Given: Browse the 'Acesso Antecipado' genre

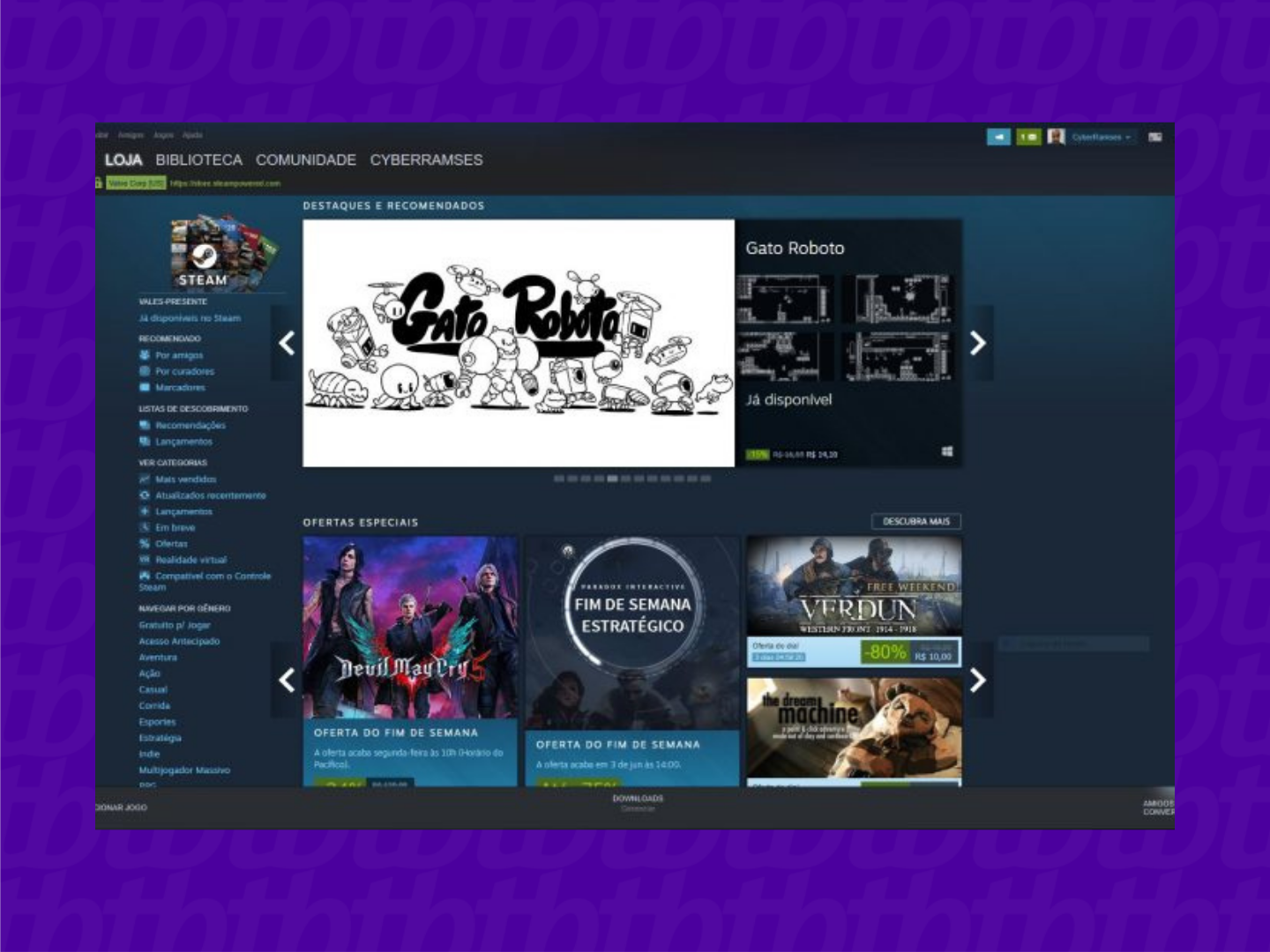Looking at the screenshot, I should coord(179,641).
